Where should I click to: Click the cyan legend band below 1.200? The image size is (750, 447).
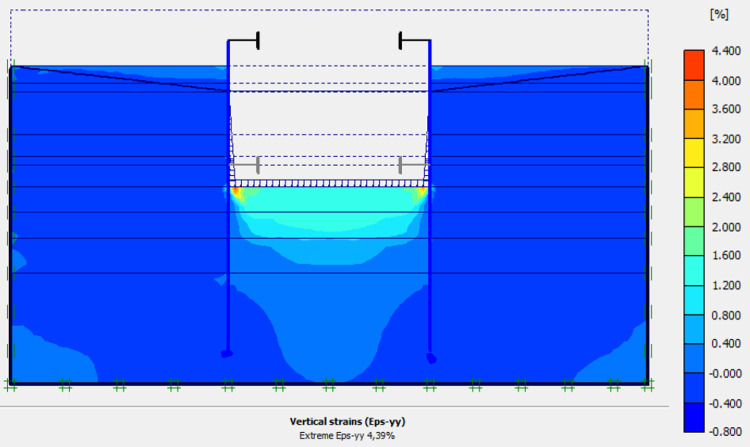(x=694, y=300)
